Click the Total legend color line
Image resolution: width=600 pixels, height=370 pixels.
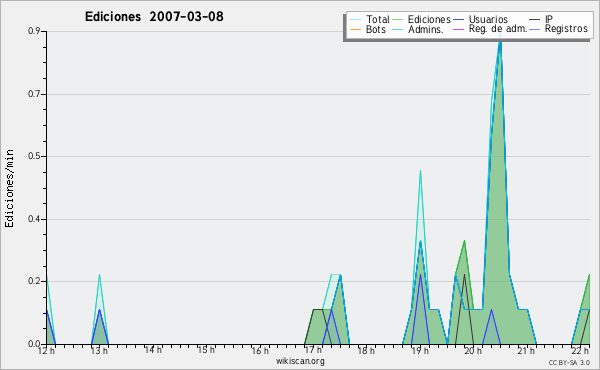355,19
